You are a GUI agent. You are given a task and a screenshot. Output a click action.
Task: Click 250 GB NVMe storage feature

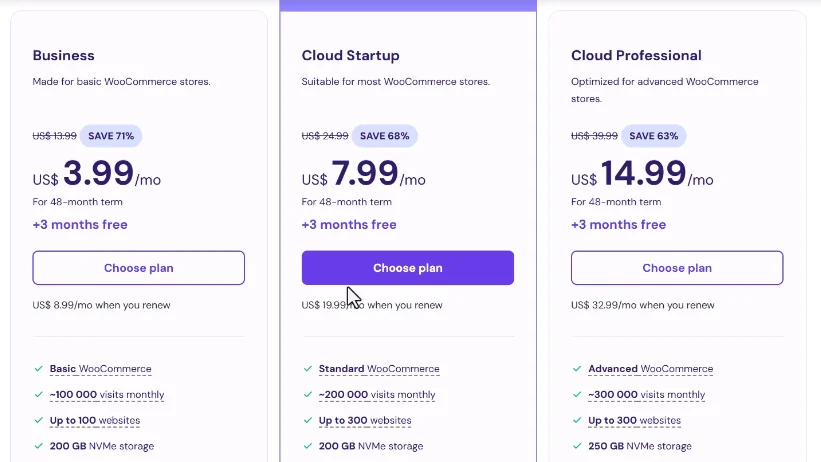pos(640,446)
